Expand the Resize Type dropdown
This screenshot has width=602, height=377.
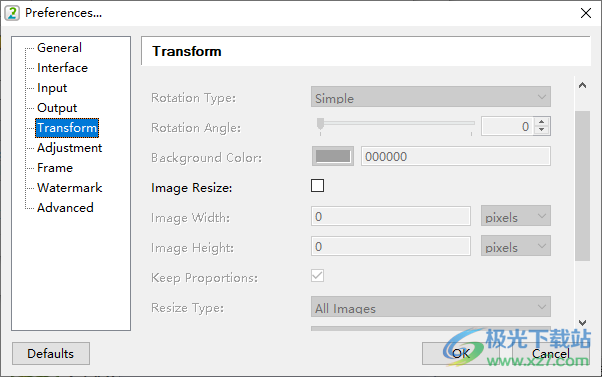click(x=431, y=306)
